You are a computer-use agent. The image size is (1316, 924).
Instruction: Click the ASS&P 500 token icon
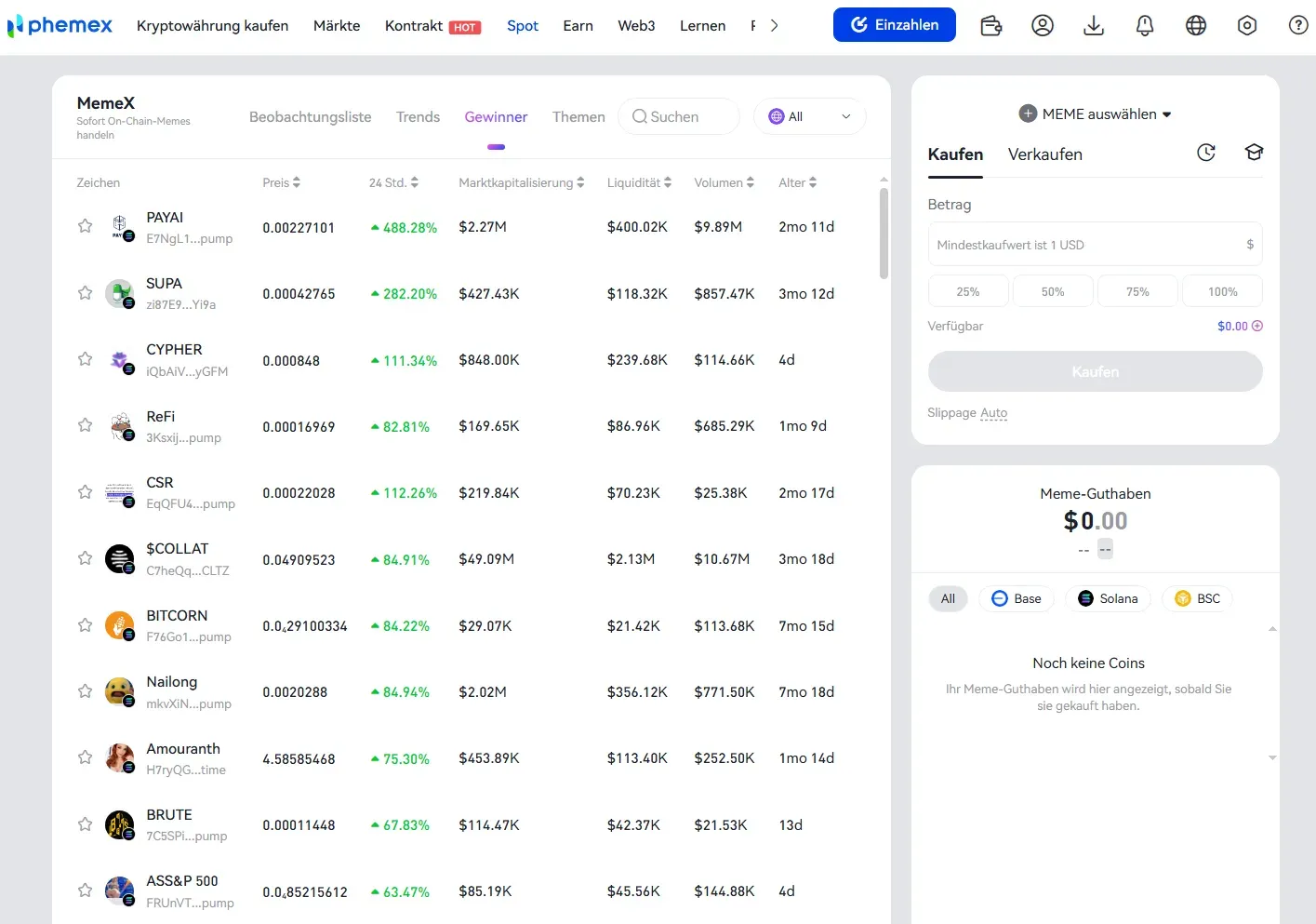click(x=120, y=891)
